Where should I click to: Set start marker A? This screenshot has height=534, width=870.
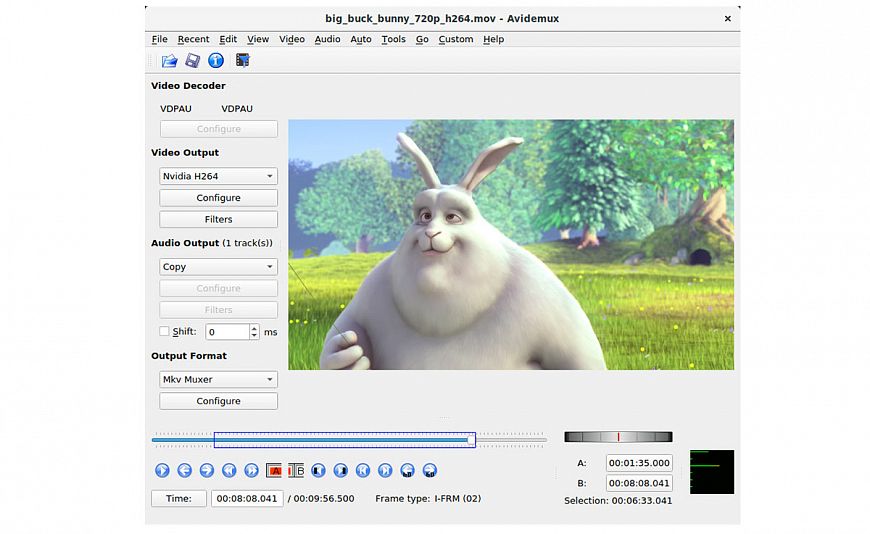(274, 470)
